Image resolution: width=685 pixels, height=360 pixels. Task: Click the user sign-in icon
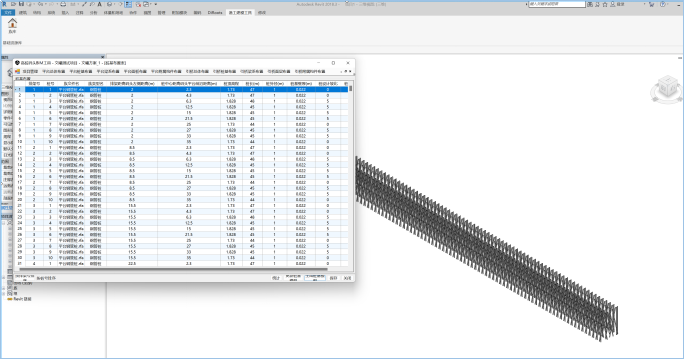tap(612, 4)
